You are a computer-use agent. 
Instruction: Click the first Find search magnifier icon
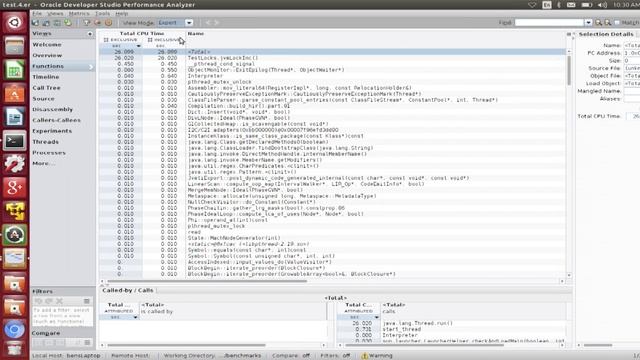click(x=598, y=23)
